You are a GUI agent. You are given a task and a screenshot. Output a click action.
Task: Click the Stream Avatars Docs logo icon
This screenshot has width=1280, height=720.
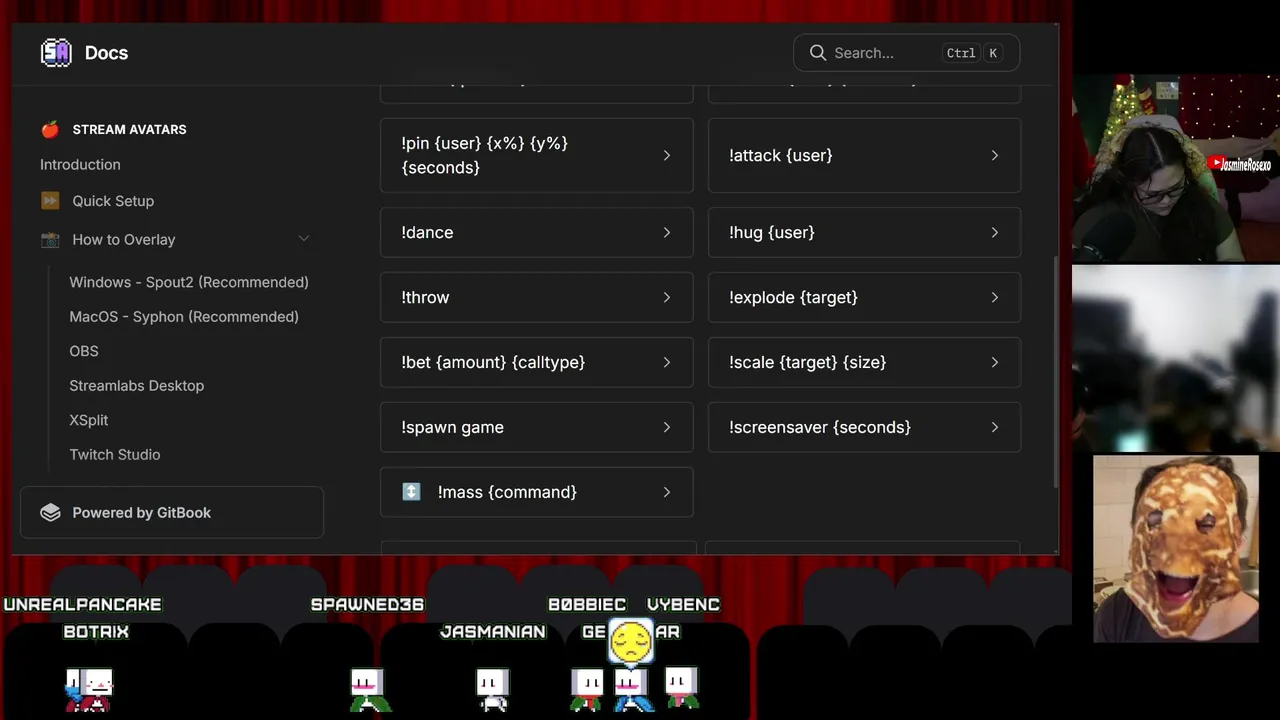point(56,53)
